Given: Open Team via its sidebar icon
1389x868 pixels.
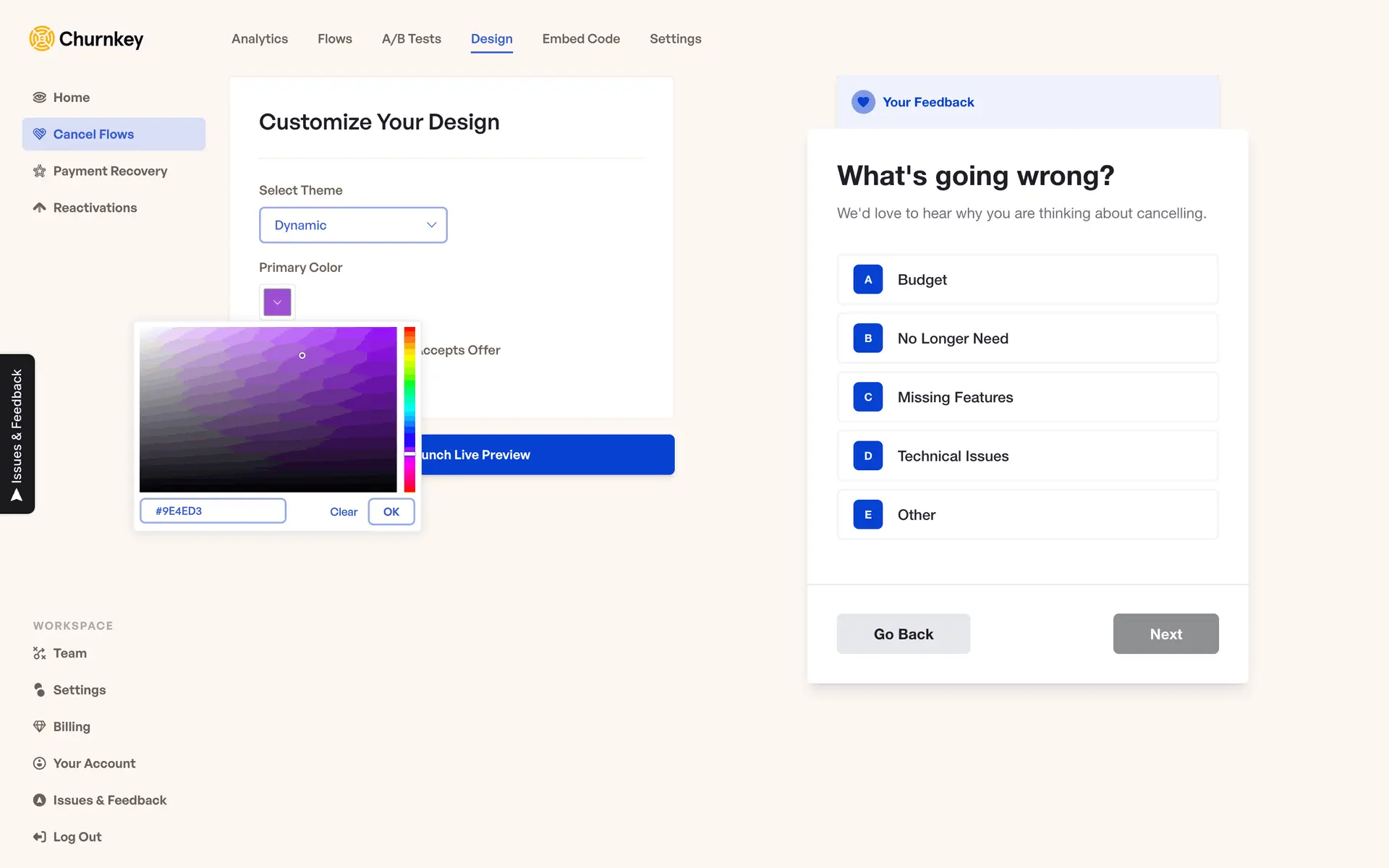Looking at the screenshot, I should (x=40, y=653).
